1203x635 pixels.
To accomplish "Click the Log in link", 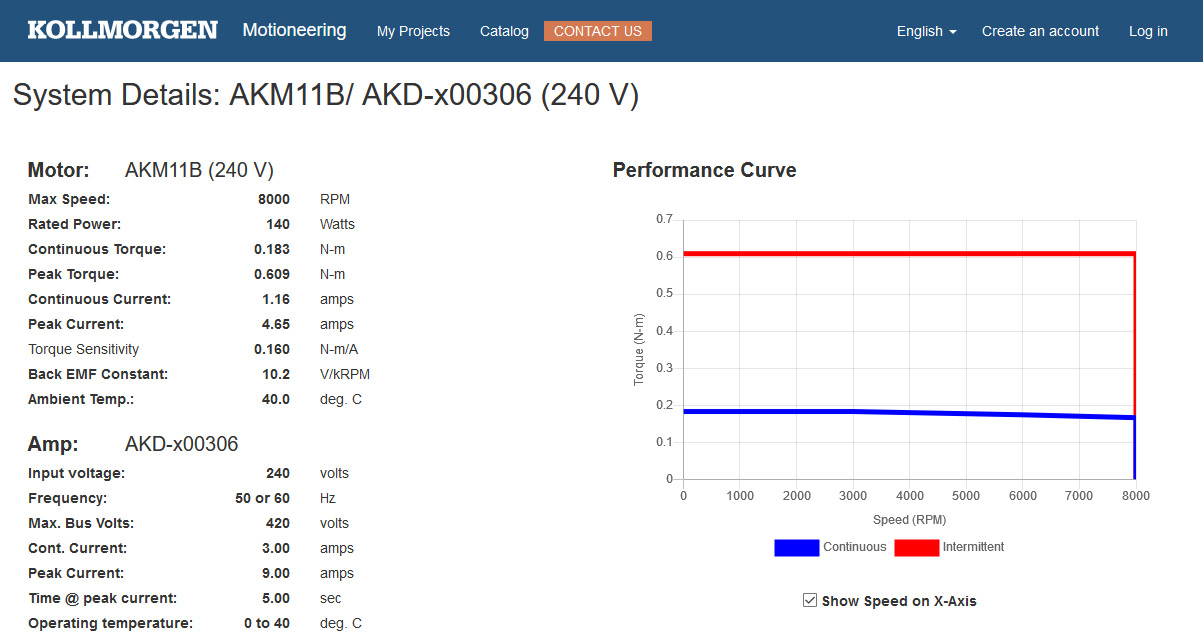I will (x=1148, y=31).
